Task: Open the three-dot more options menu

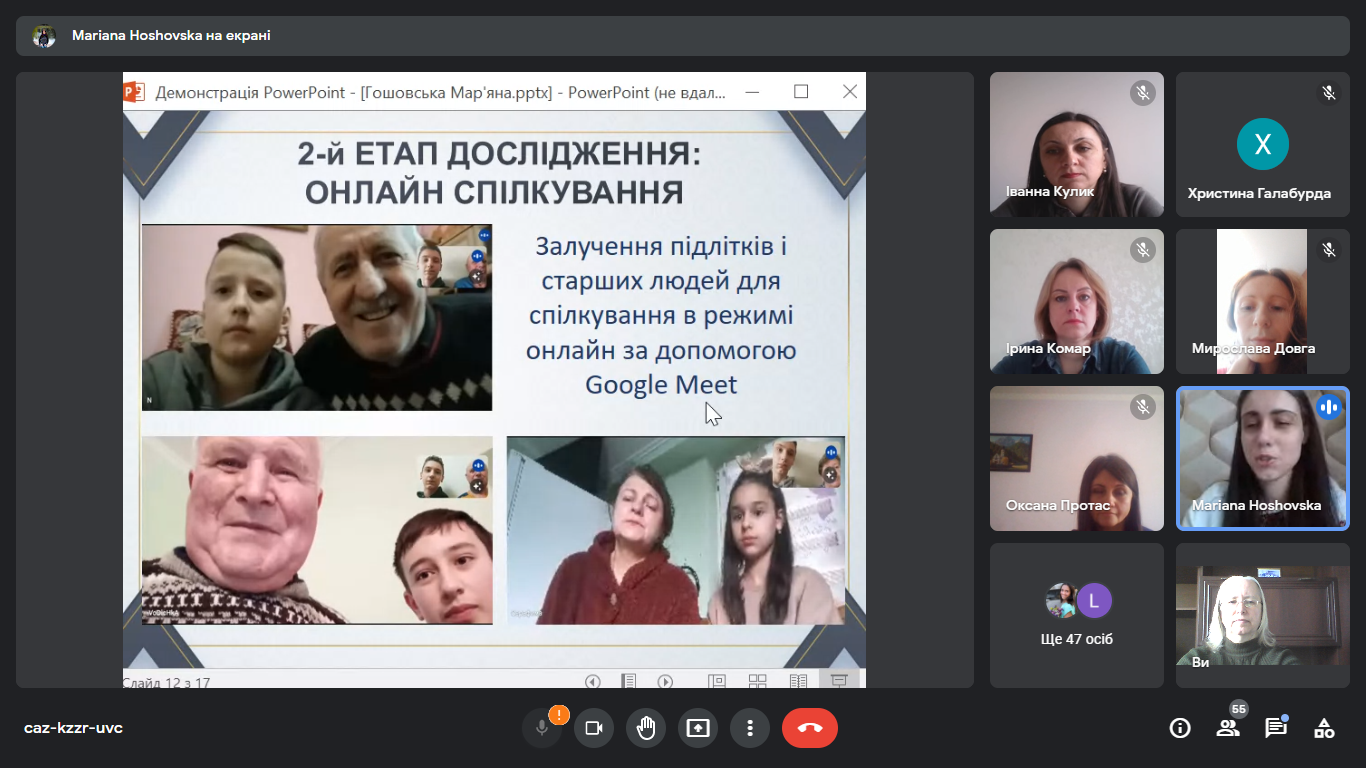Action: [x=750, y=728]
